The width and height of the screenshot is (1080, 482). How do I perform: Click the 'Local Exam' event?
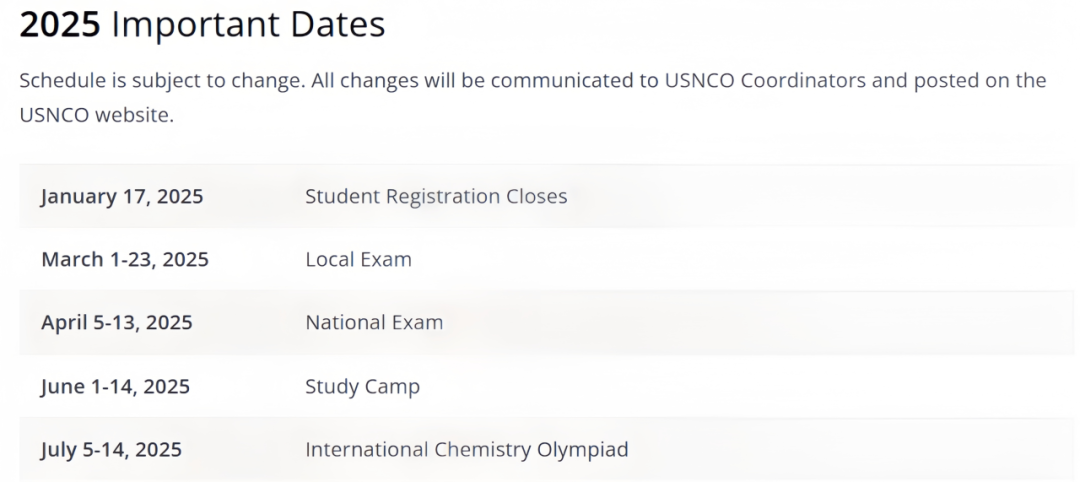point(358,260)
